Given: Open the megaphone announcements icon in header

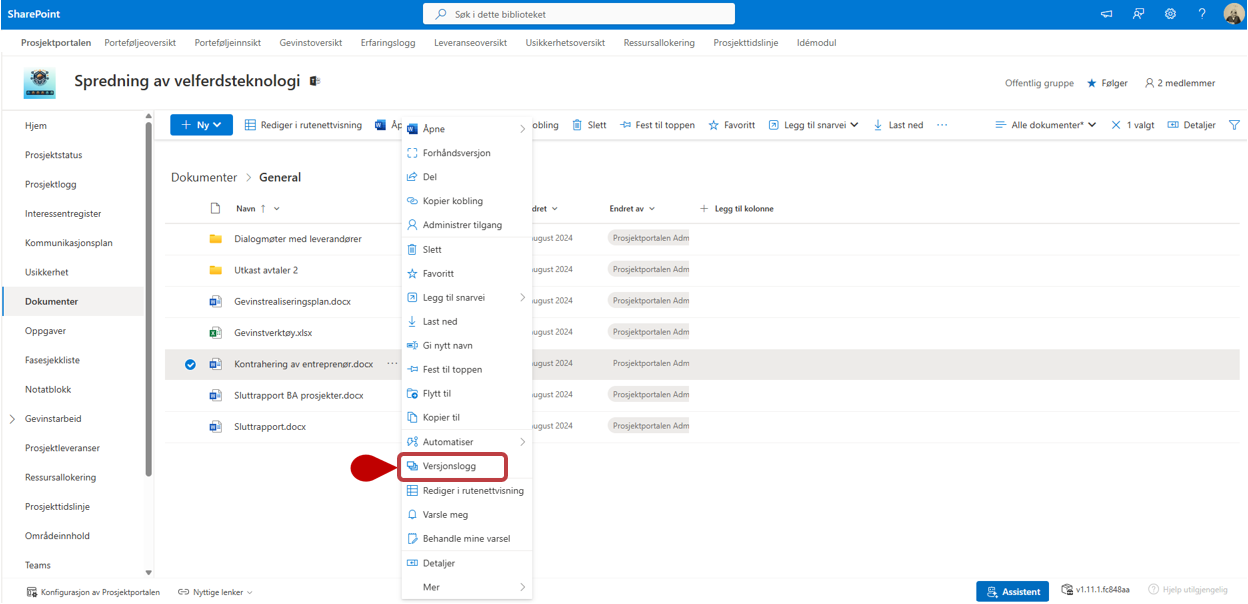Looking at the screenshot, I should click(1107, 14).
